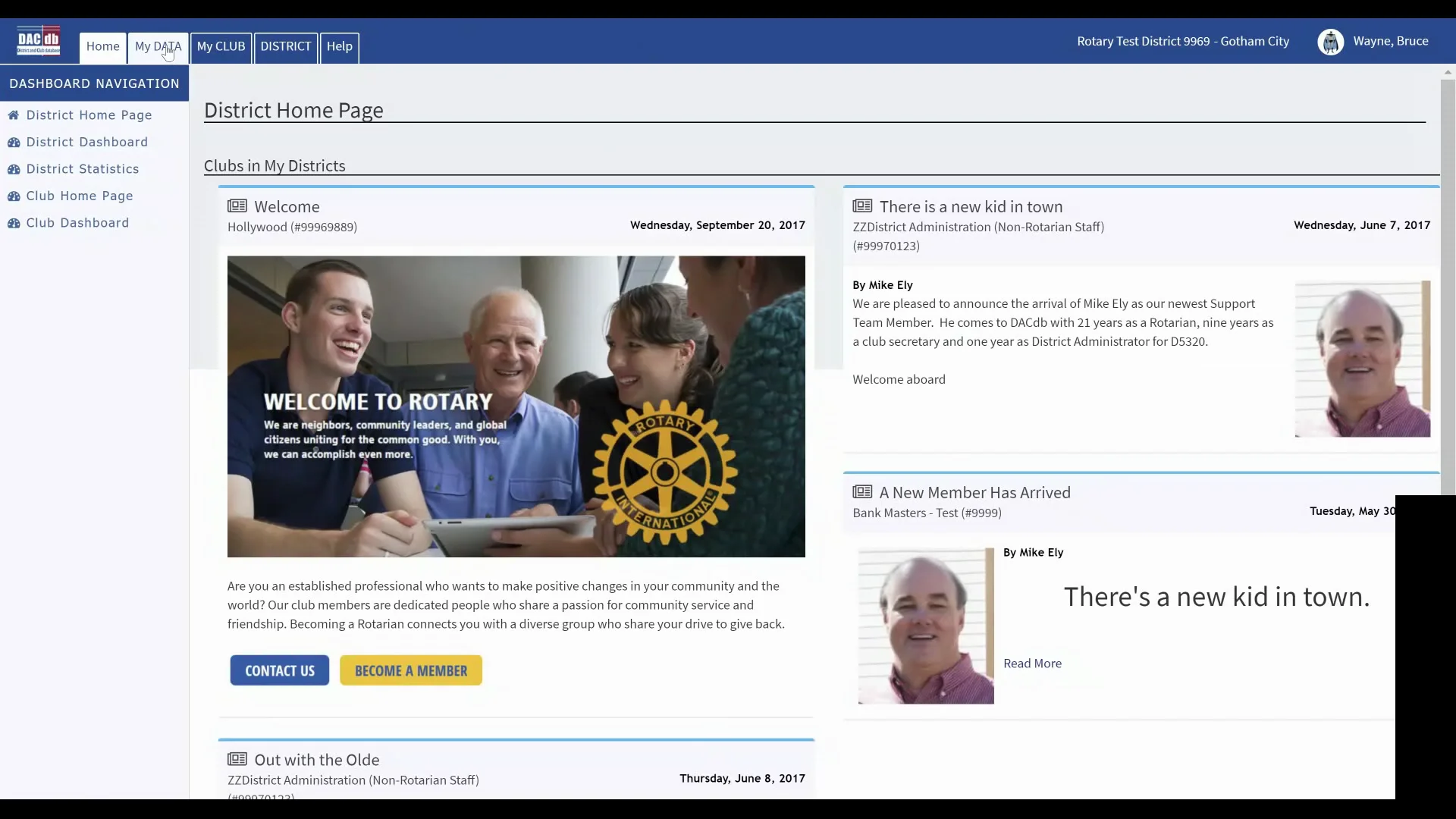Open the DISTRICT tab
Viewport: 1456px width, 819px height.
[x=286, y=47]
